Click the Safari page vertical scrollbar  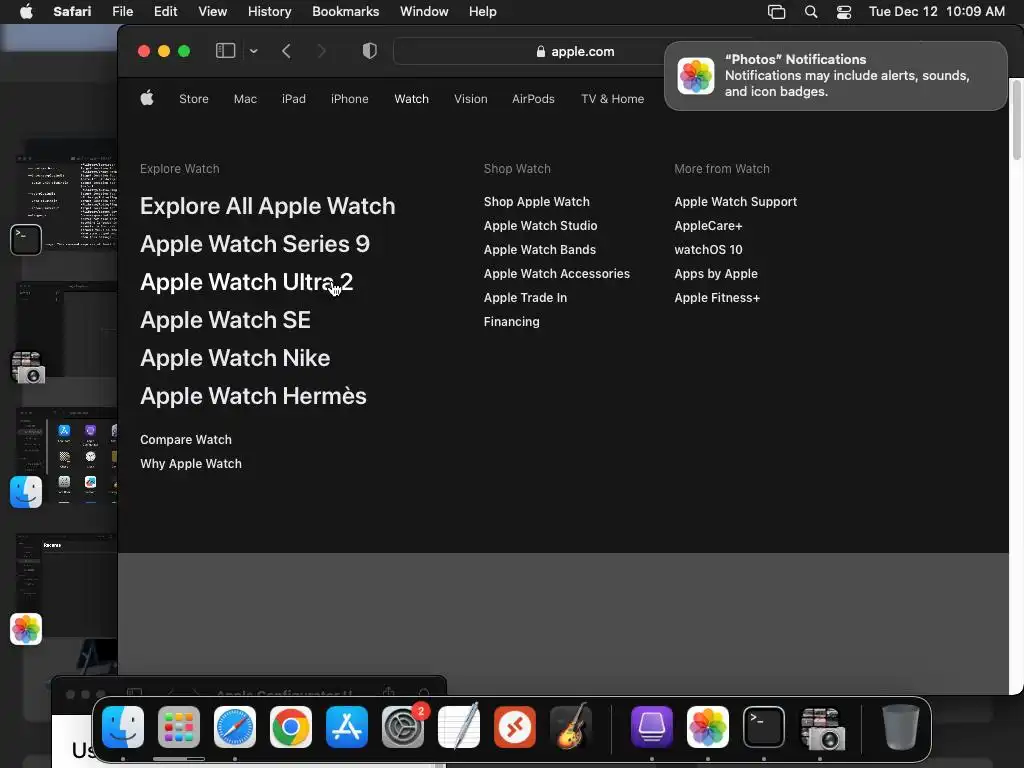click(x=1016, y=121)
